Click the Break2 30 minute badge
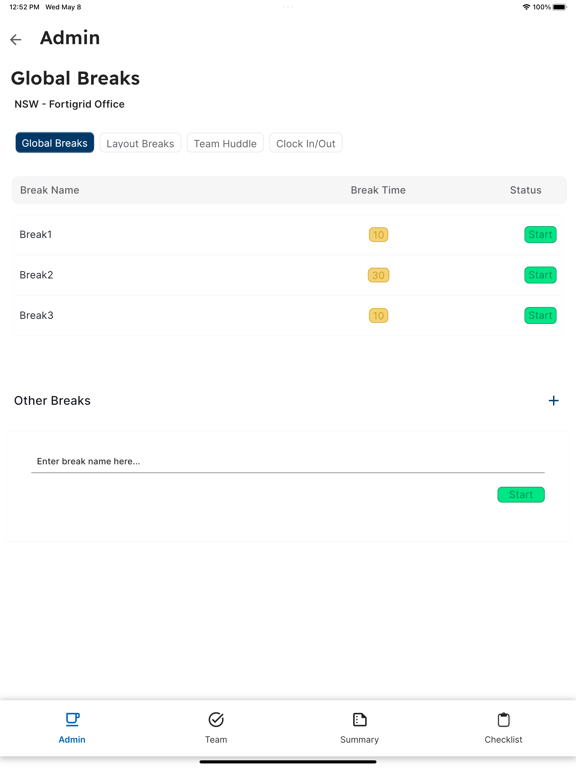The height and width of the screenshot is (768, 576). tap(378, 275)
